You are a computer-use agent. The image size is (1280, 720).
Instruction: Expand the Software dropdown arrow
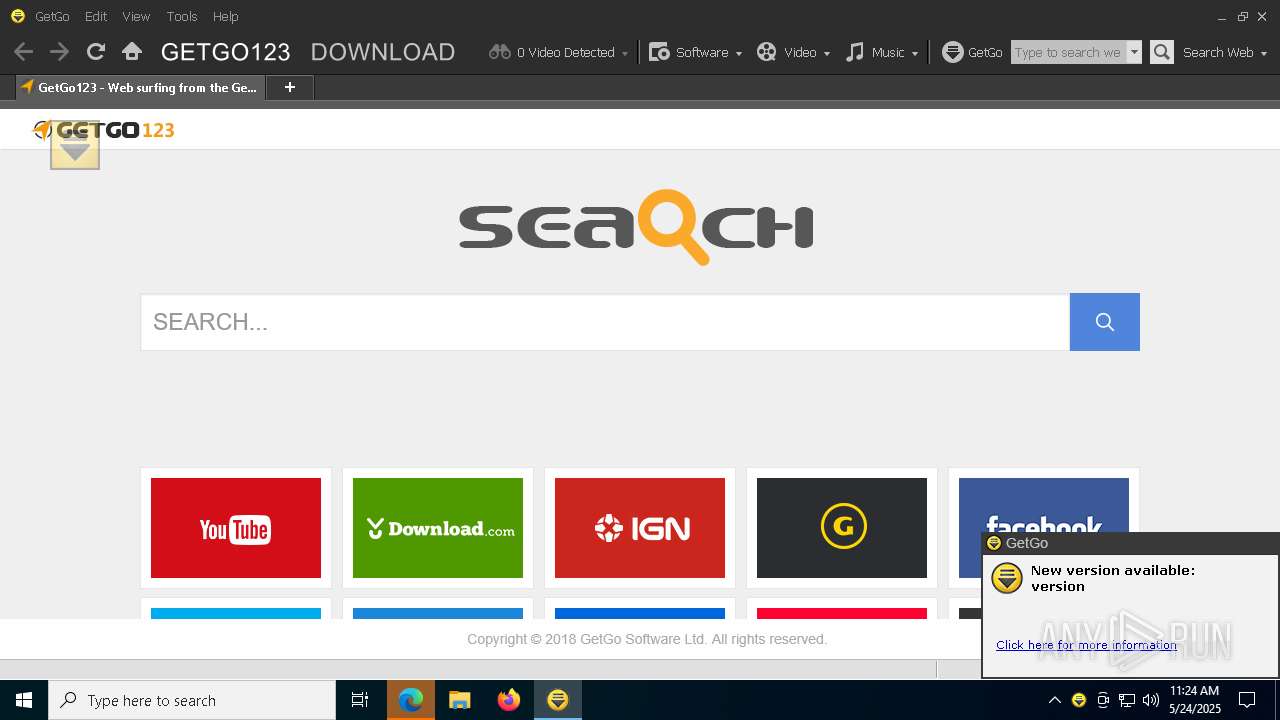pos(739,53)
